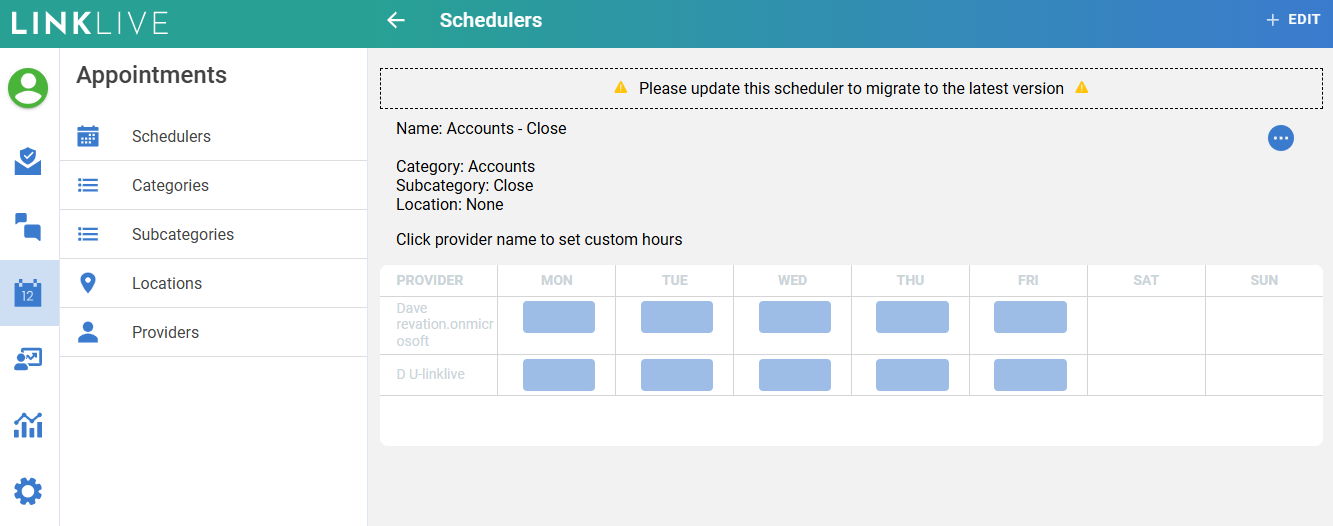Click provider name D U-linklive
Image resolution: width=1333 pixels, height=526 pixels.
click(x=430, y=374)
